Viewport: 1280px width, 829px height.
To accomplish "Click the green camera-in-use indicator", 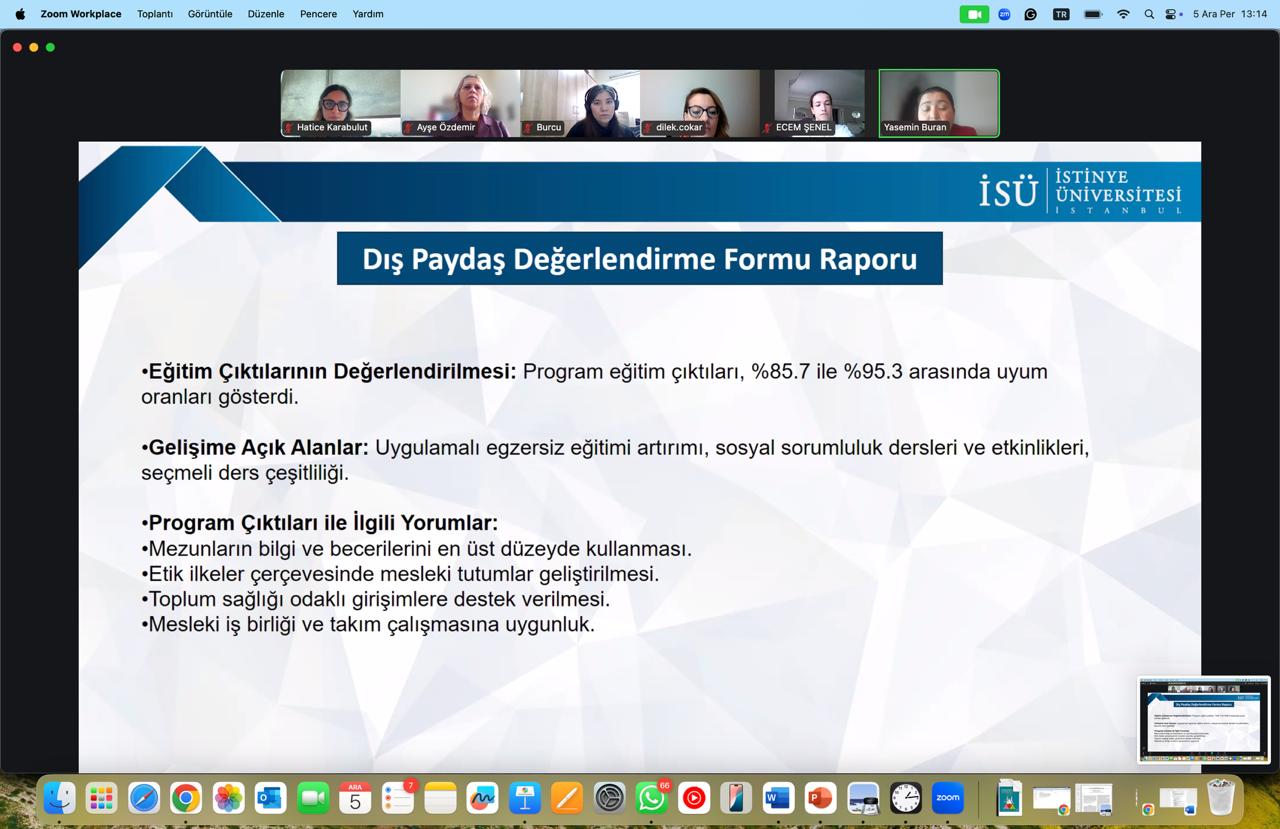I will tap(974, 14).
